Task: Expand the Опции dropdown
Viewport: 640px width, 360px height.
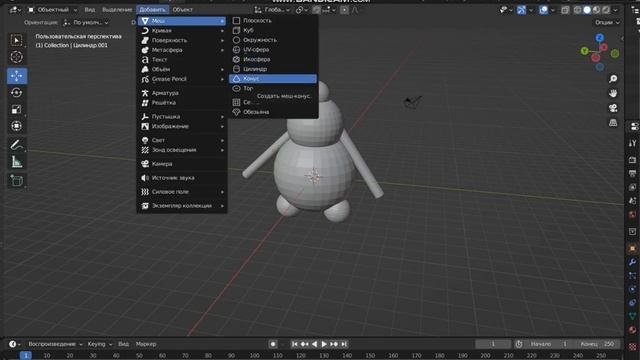Action: (x=607, y=22)
